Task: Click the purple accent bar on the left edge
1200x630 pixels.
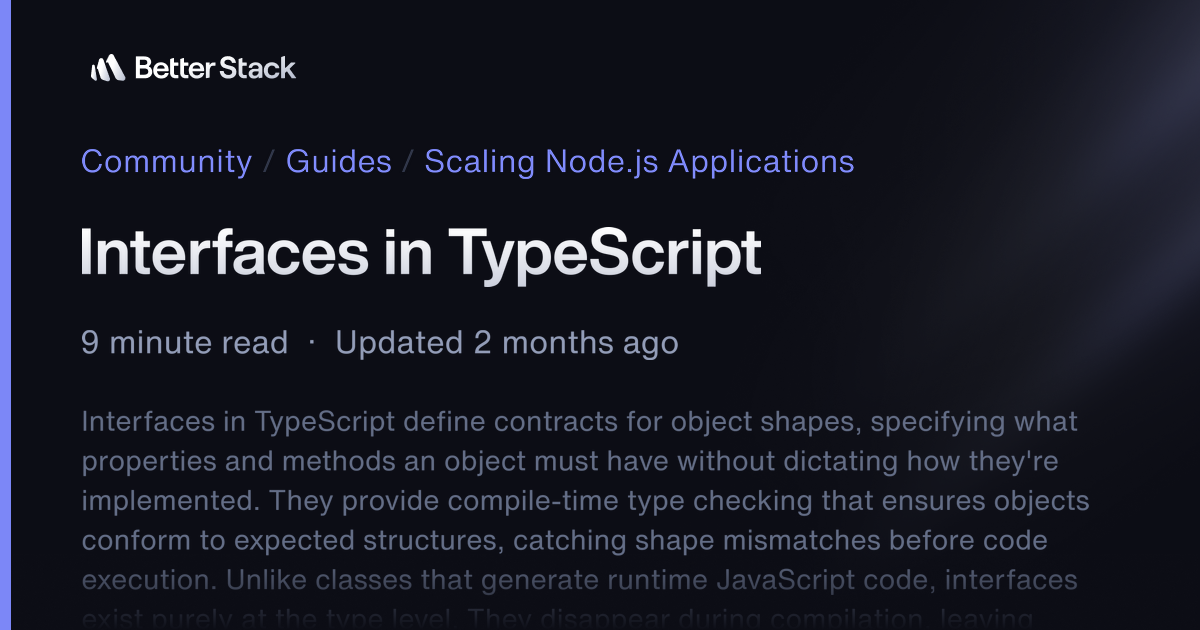Action: coord(4,315)
